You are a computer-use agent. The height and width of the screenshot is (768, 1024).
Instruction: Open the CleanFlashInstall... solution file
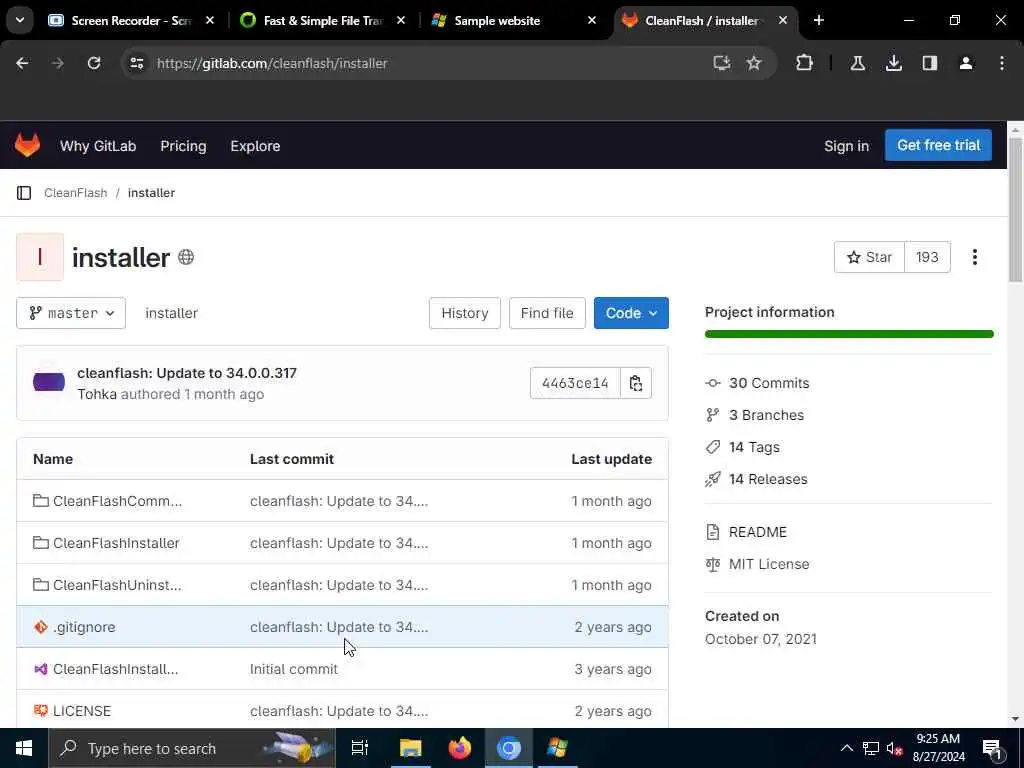coord(116,669)
